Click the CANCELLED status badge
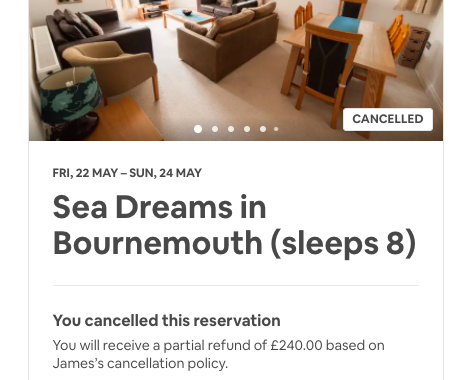 (x=388, y=119)
